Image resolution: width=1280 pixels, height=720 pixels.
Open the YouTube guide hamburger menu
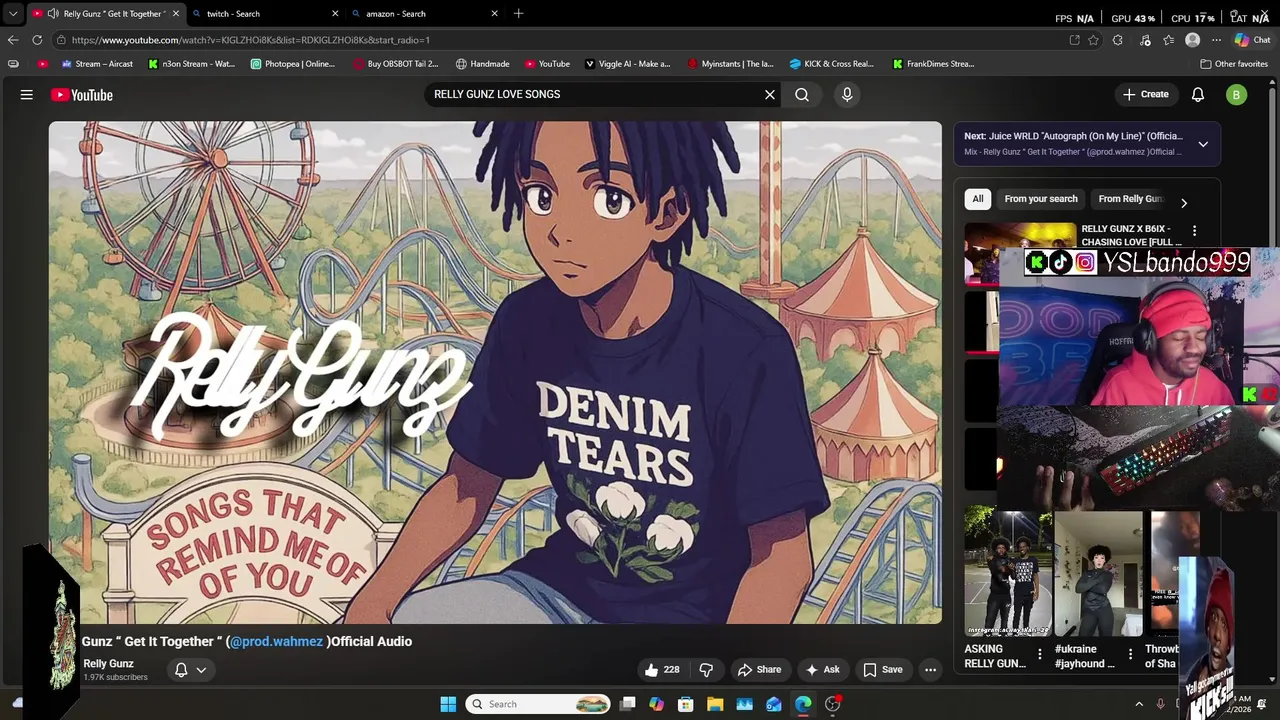click(27, 95)
